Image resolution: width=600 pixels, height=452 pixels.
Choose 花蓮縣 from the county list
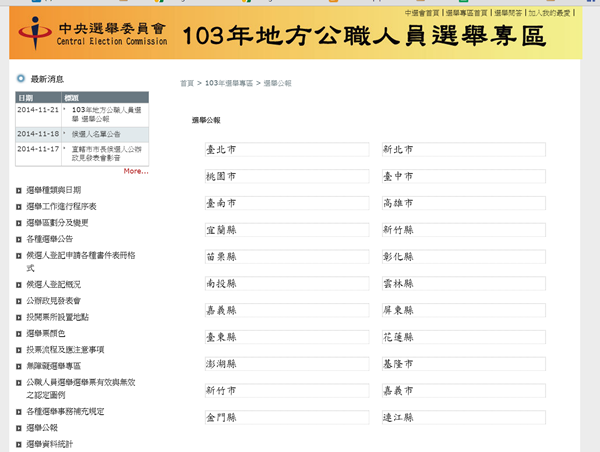(x=462, y=337)
